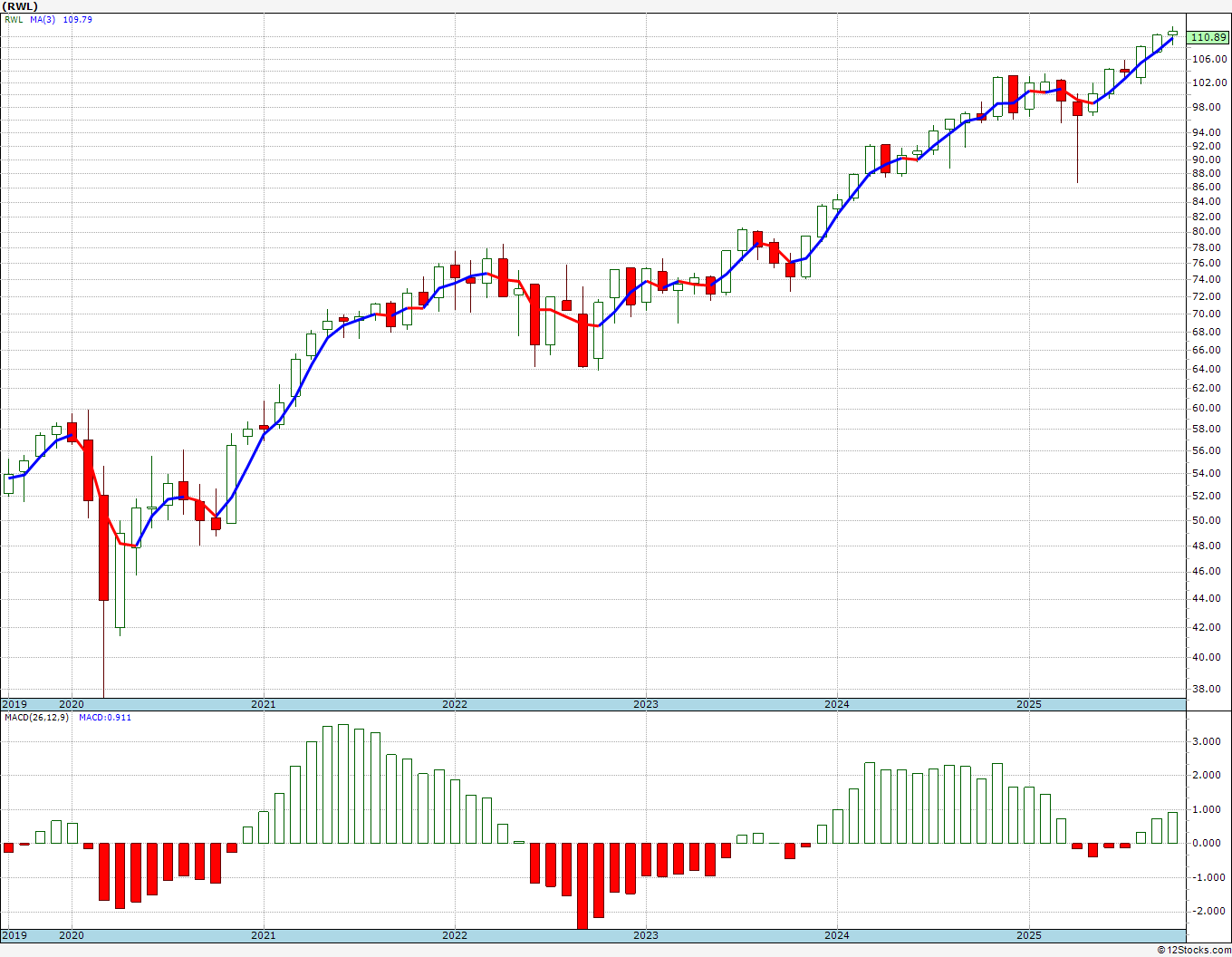This screenshot has width=1232, height=957.
Task: Click the small RWL legend text beside MA(3)
Action: pyautogui.click(x=14, y=19)
